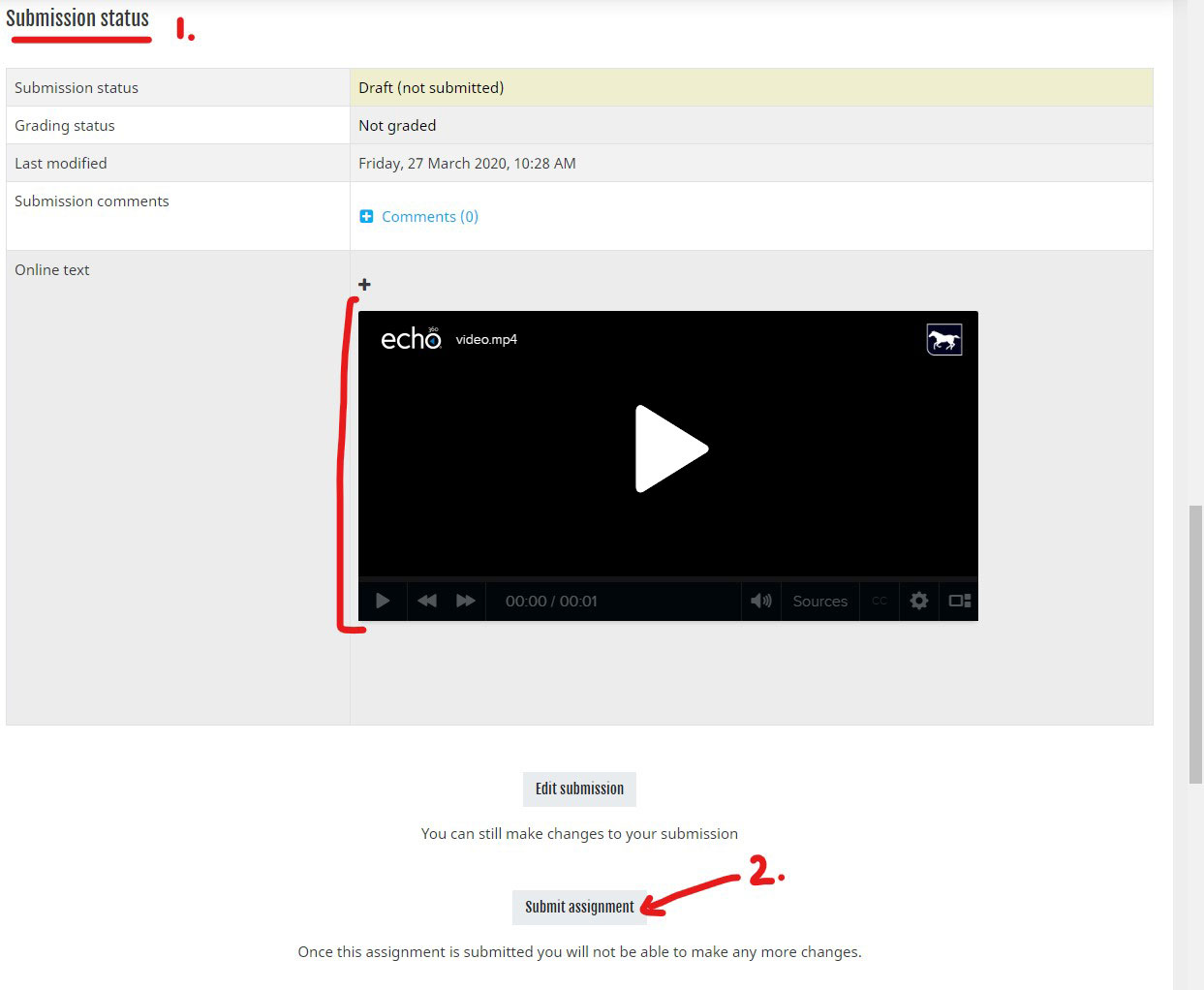Toggle closed captions with the CC control
This screenshot has height=990, width=1204.
pyautogui.click(x=879, y=601)
